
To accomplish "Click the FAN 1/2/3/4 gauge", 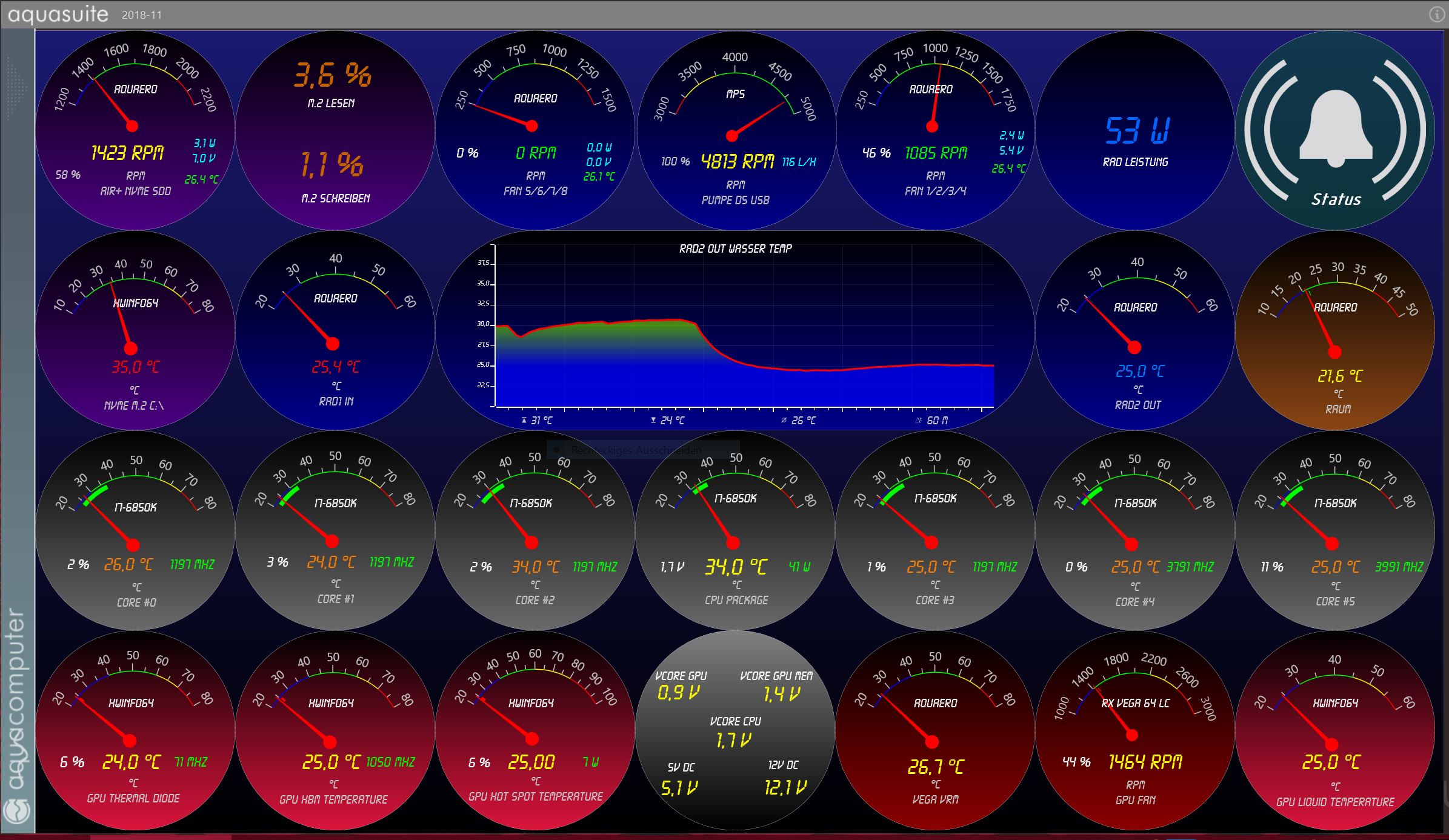I will (935, 130).
